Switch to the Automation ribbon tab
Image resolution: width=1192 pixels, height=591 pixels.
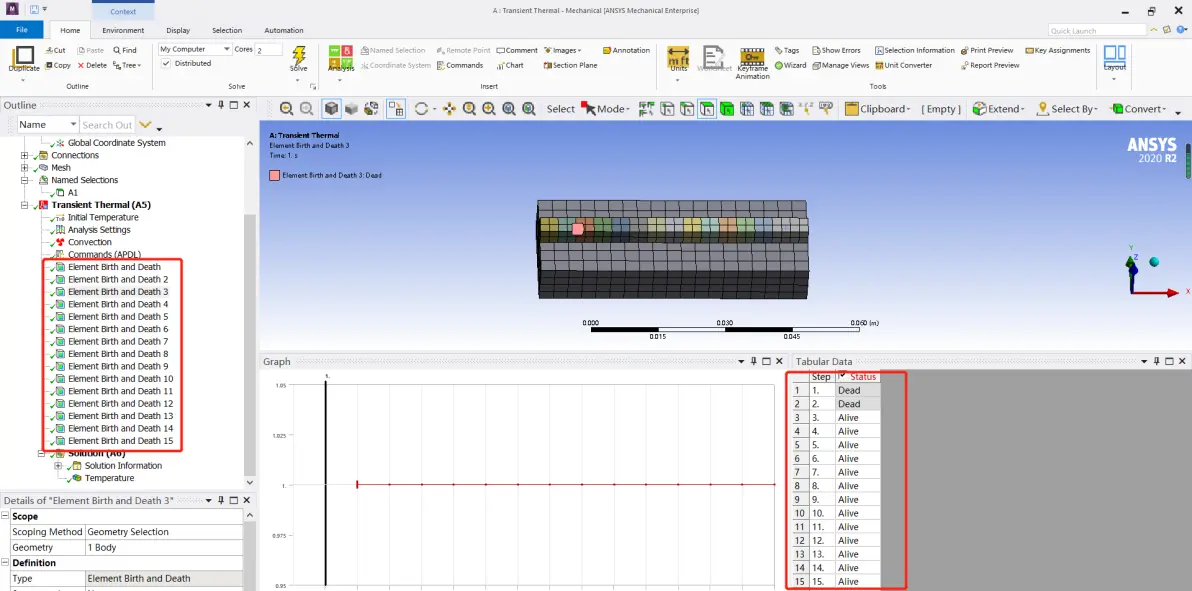284,30
